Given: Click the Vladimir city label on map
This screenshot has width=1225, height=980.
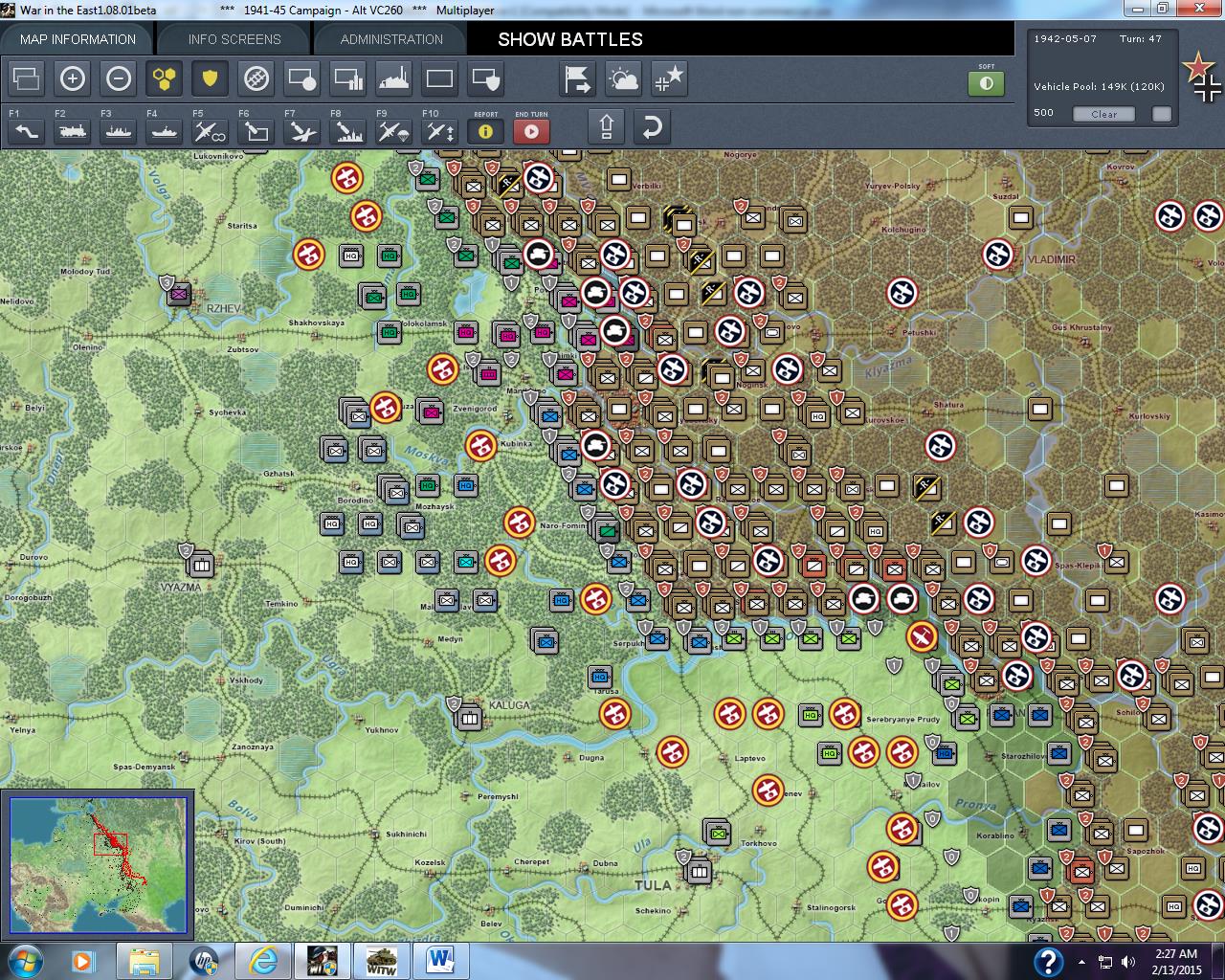Looking at the screenshot, I should tap(1052, 259).
